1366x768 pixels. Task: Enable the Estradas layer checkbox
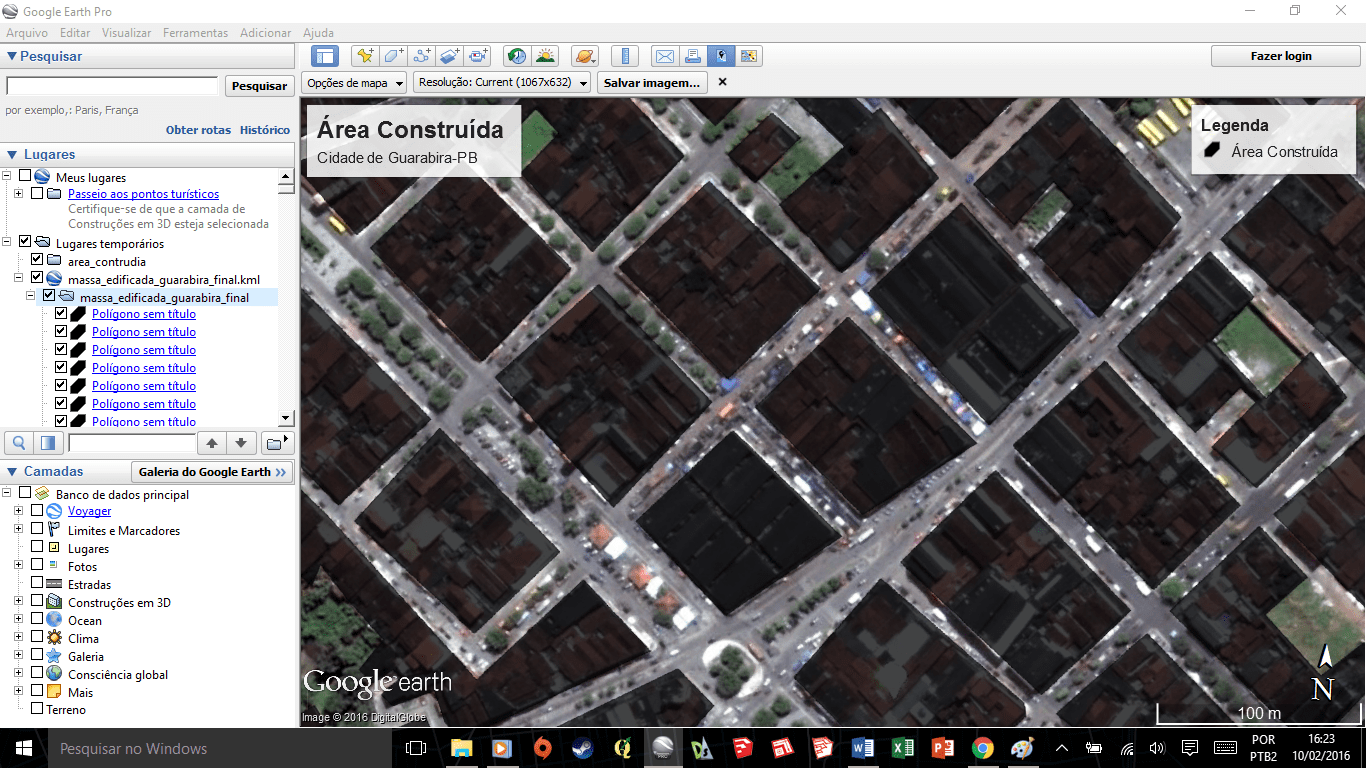[x=37, y=584]
